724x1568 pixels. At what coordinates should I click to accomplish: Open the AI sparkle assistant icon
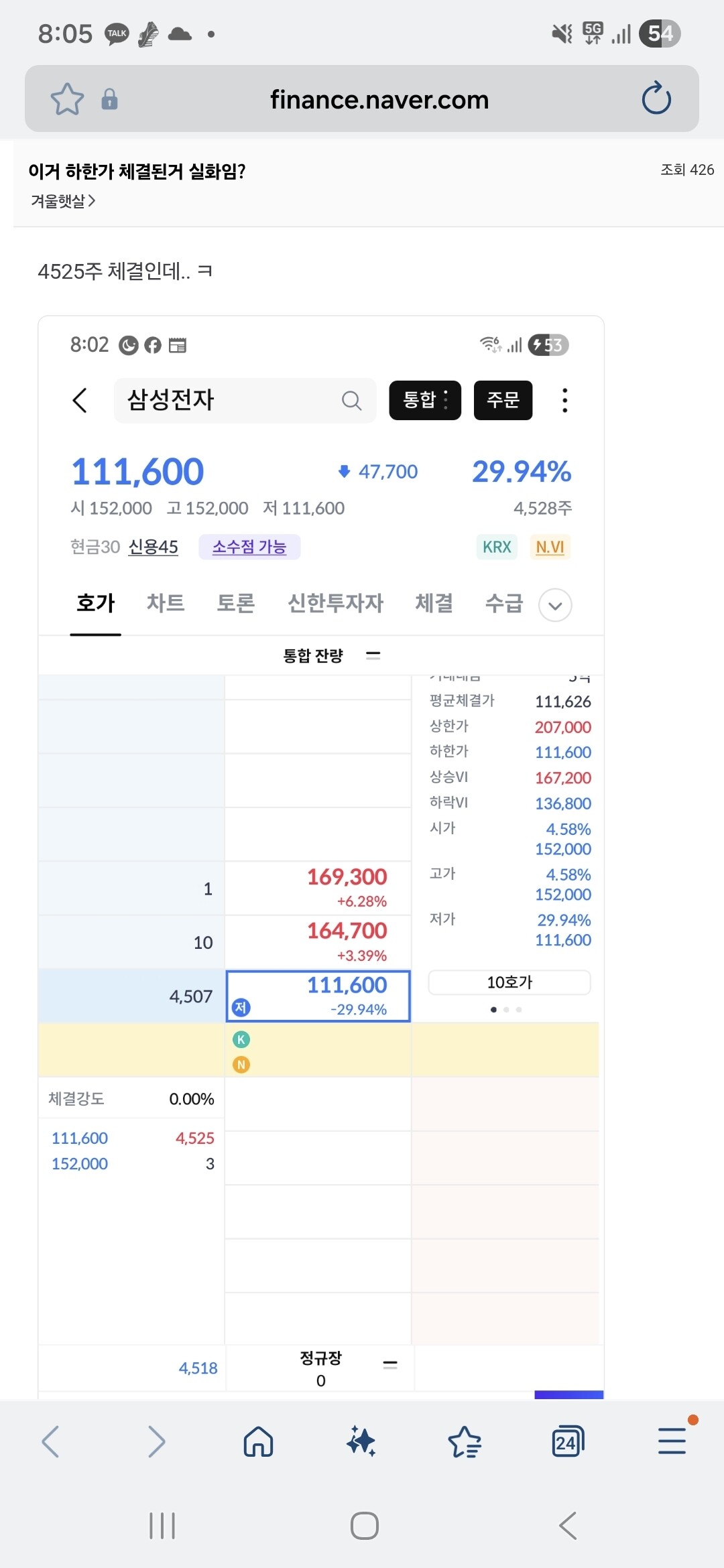[361, 1441]
